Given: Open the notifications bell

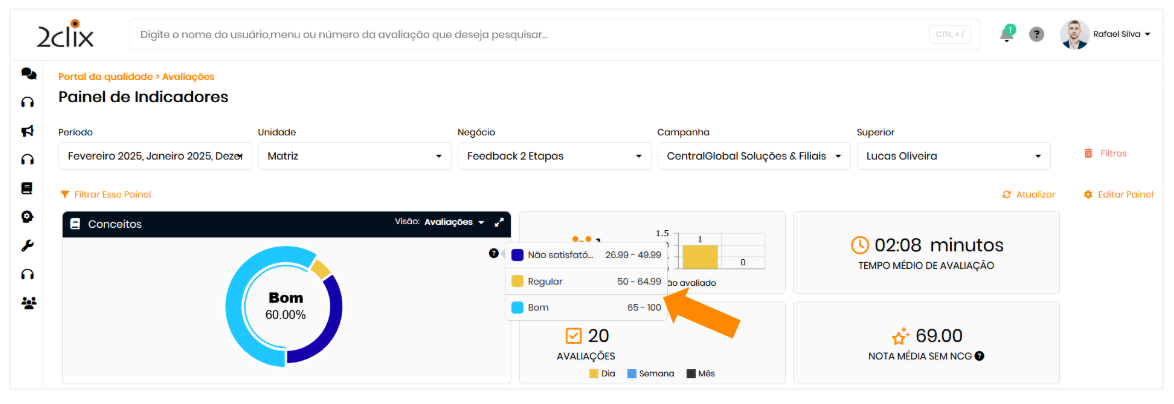Looking at the screenshot, I should point(1006,35).
